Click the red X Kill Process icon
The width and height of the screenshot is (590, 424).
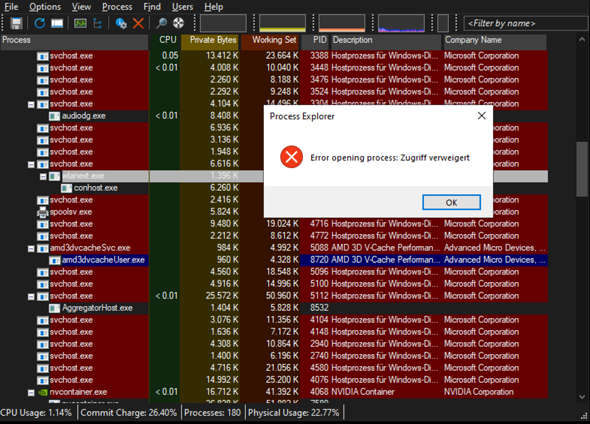[x=138, y=23]
